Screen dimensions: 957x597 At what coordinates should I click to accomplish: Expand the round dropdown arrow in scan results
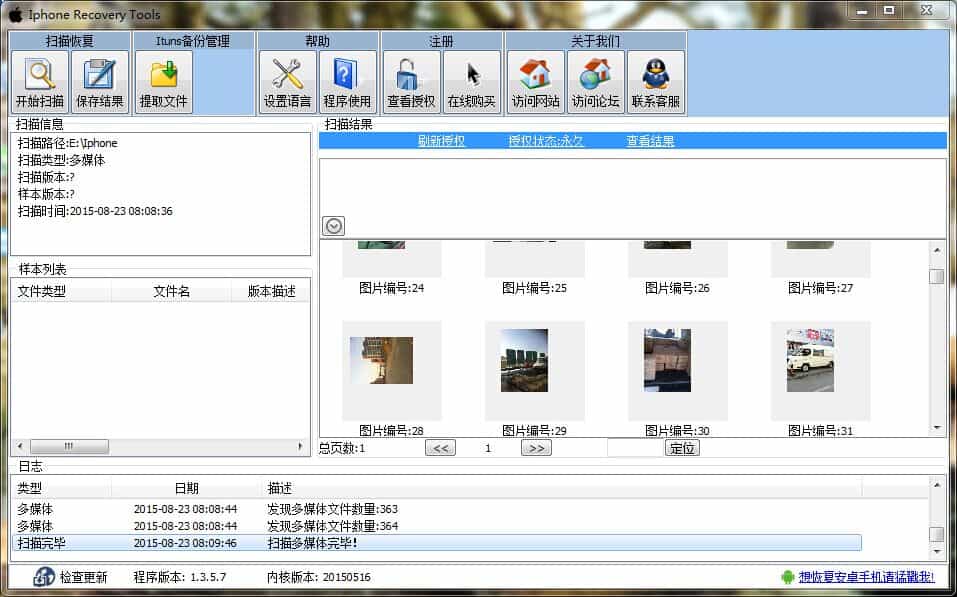tap(333, 226)
